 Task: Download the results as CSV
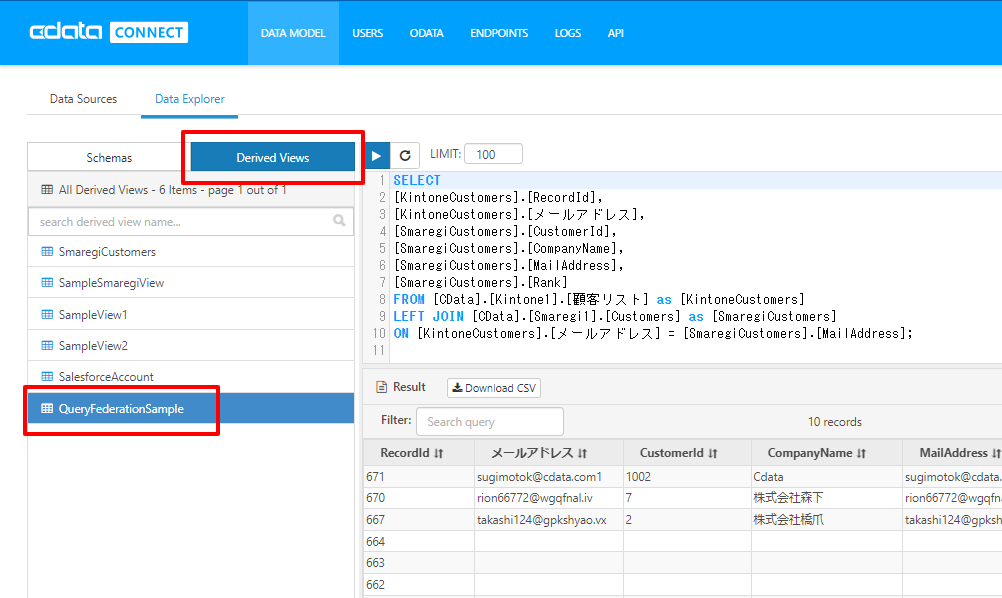(x=494, y=388)
